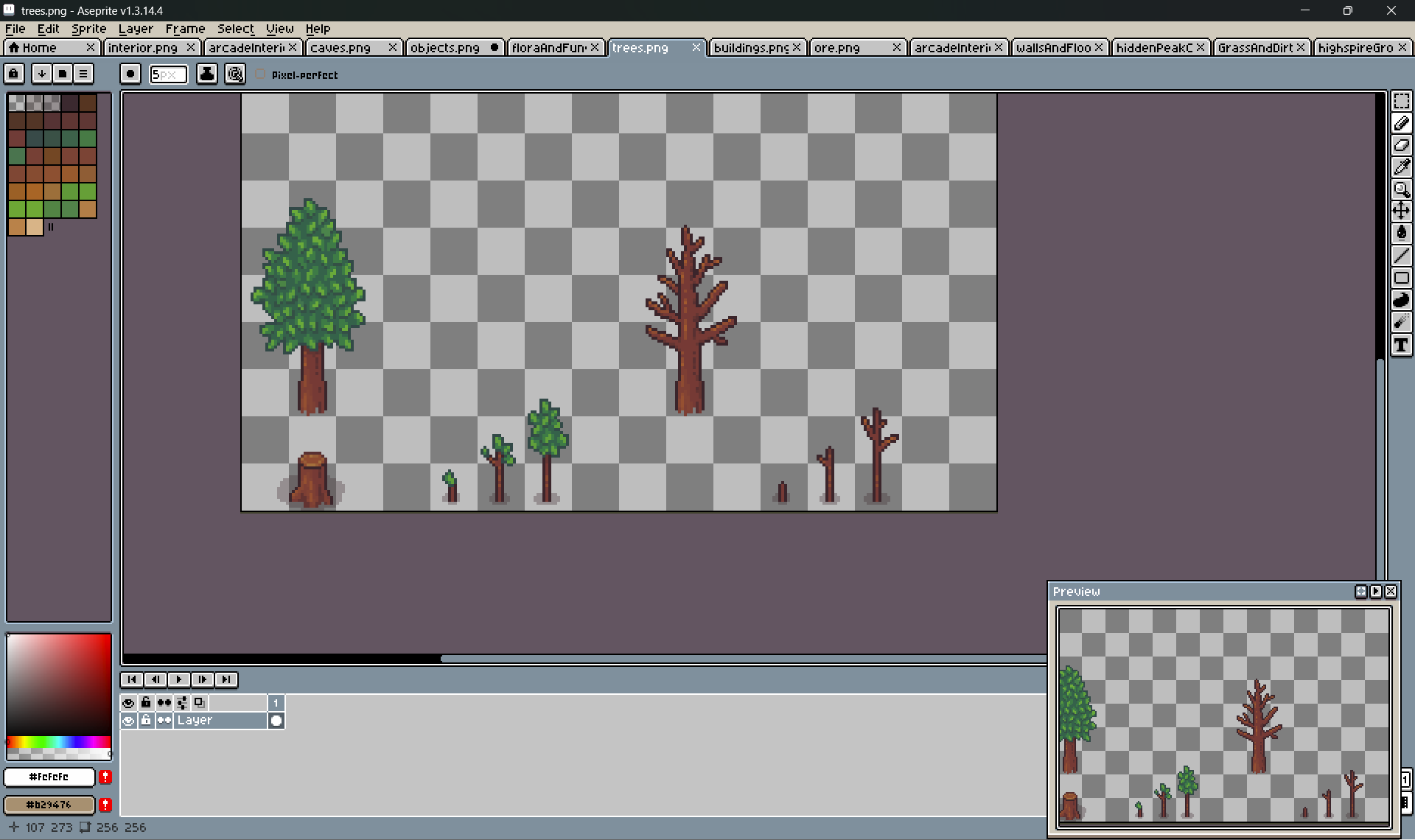The height and width of the screenshot is (840, 1415).
Task: Click the brush size input field
Action: tap(168, 74)
